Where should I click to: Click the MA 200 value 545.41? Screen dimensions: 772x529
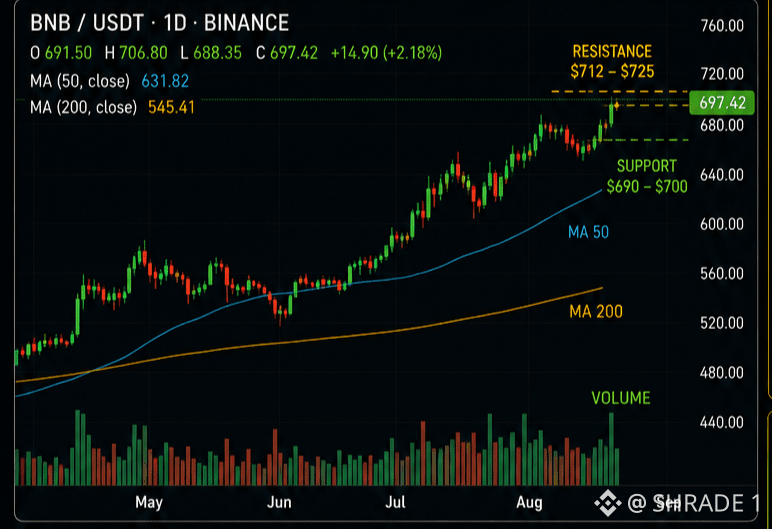tap(172, 107)
